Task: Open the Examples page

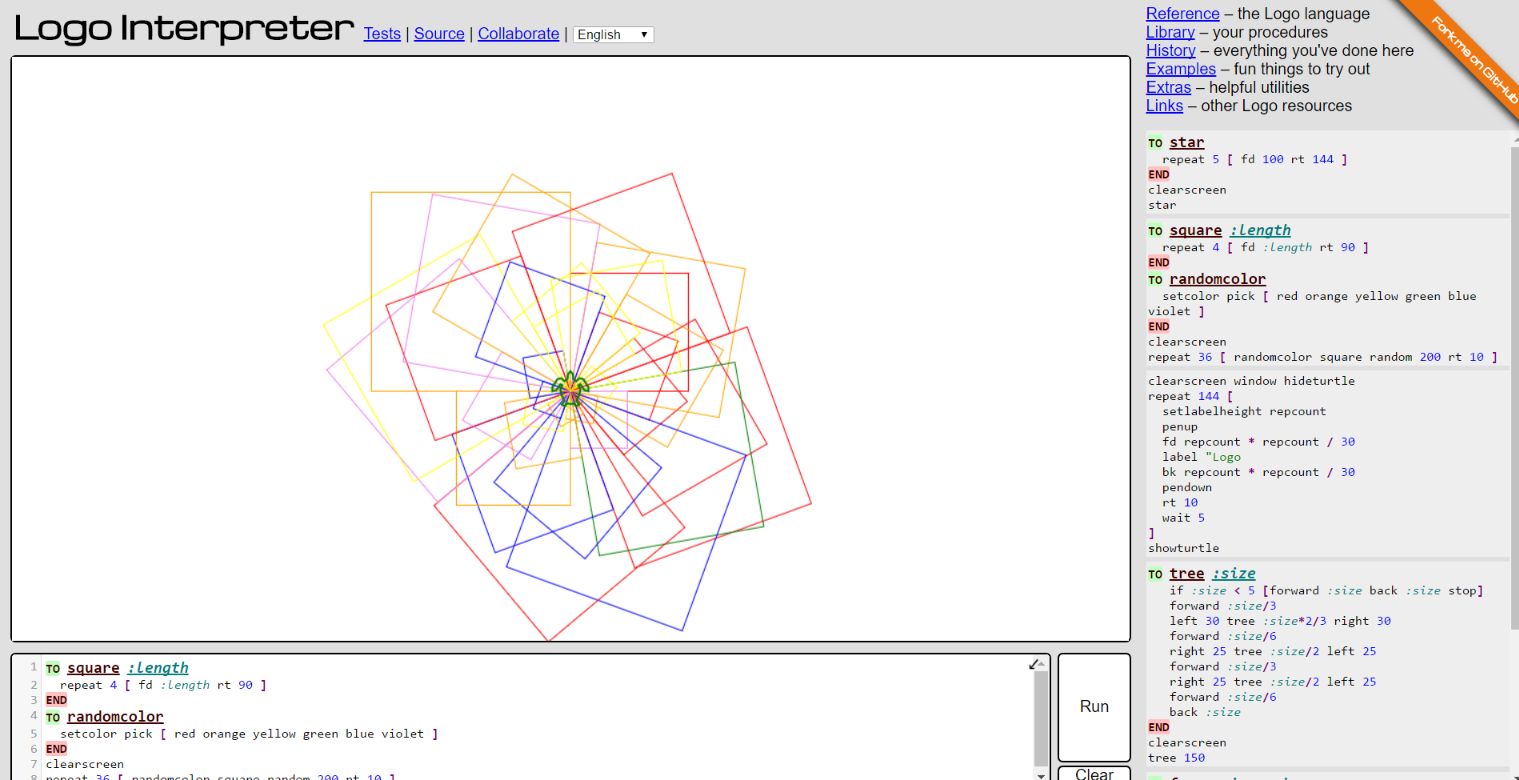Action: pos(1180,69)
